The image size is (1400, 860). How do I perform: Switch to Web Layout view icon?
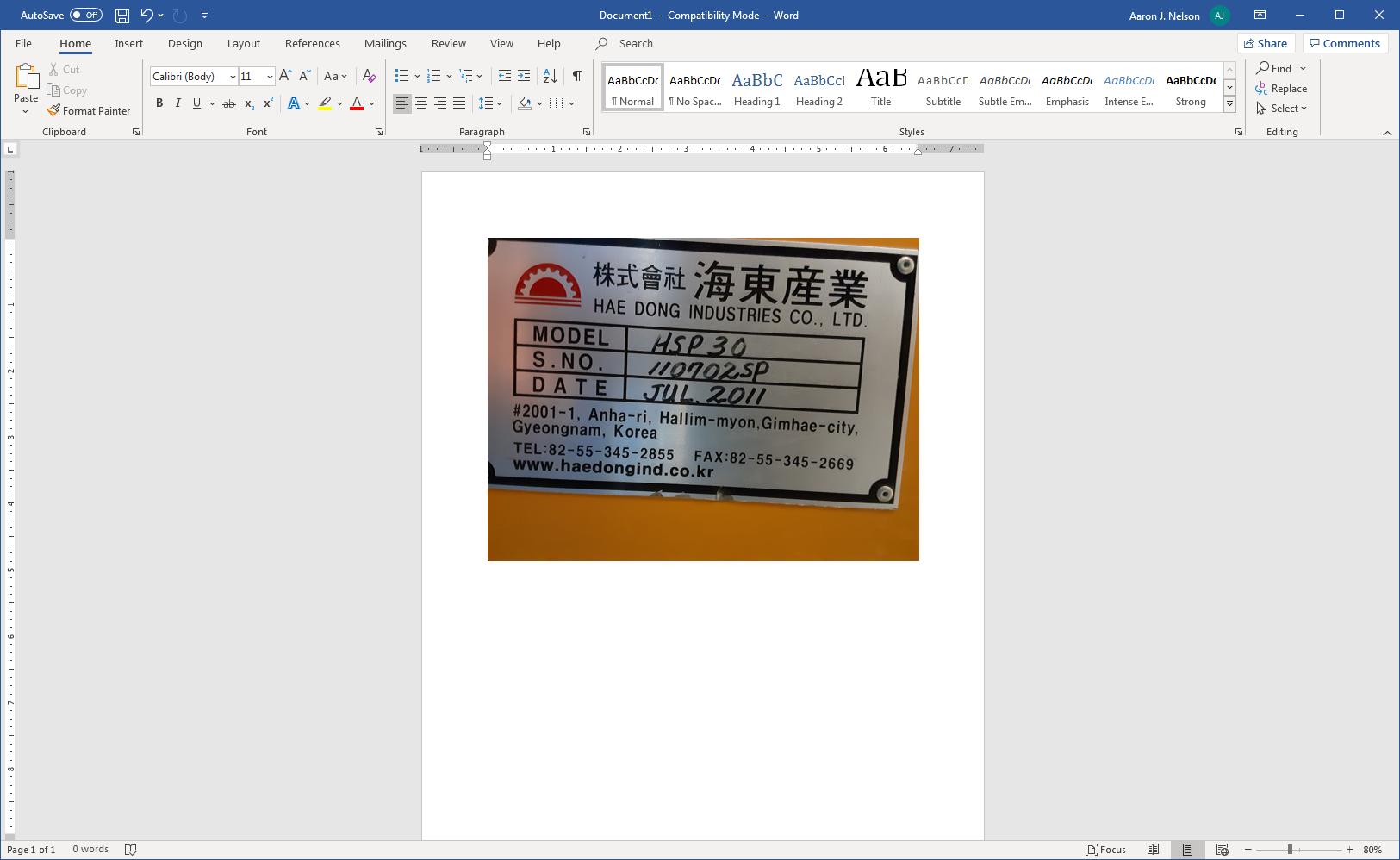pyautogui.click(x=1222, y=850)
